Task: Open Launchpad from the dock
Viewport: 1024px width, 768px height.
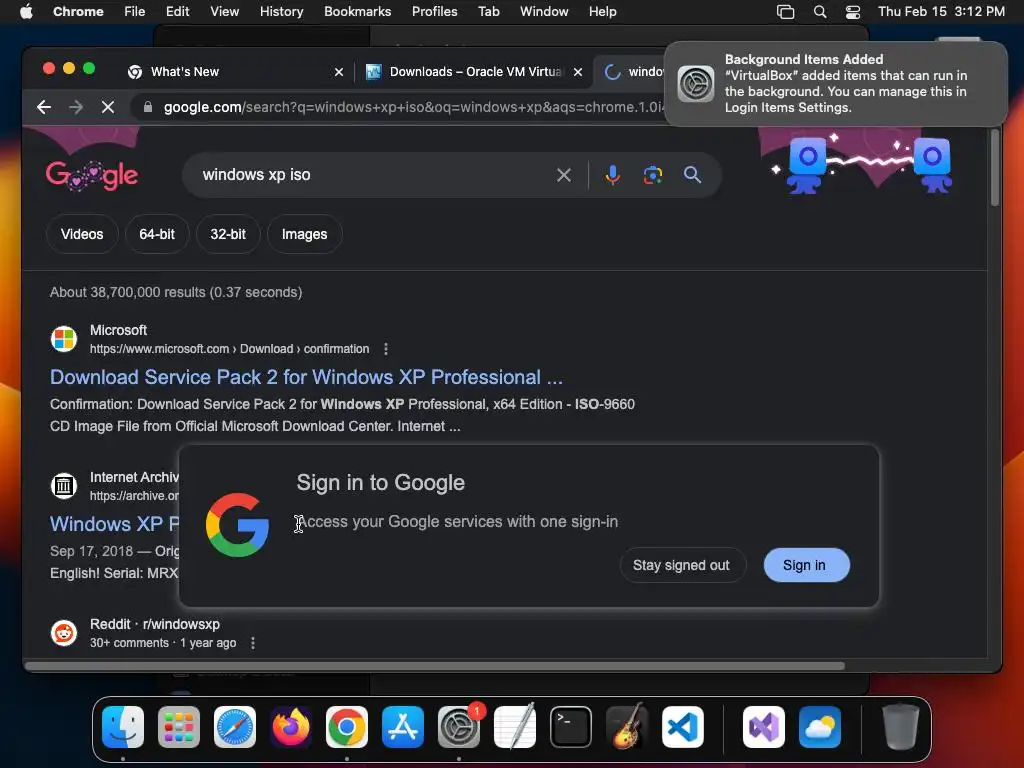Action: pyautogui.click(x=179, y=727)
